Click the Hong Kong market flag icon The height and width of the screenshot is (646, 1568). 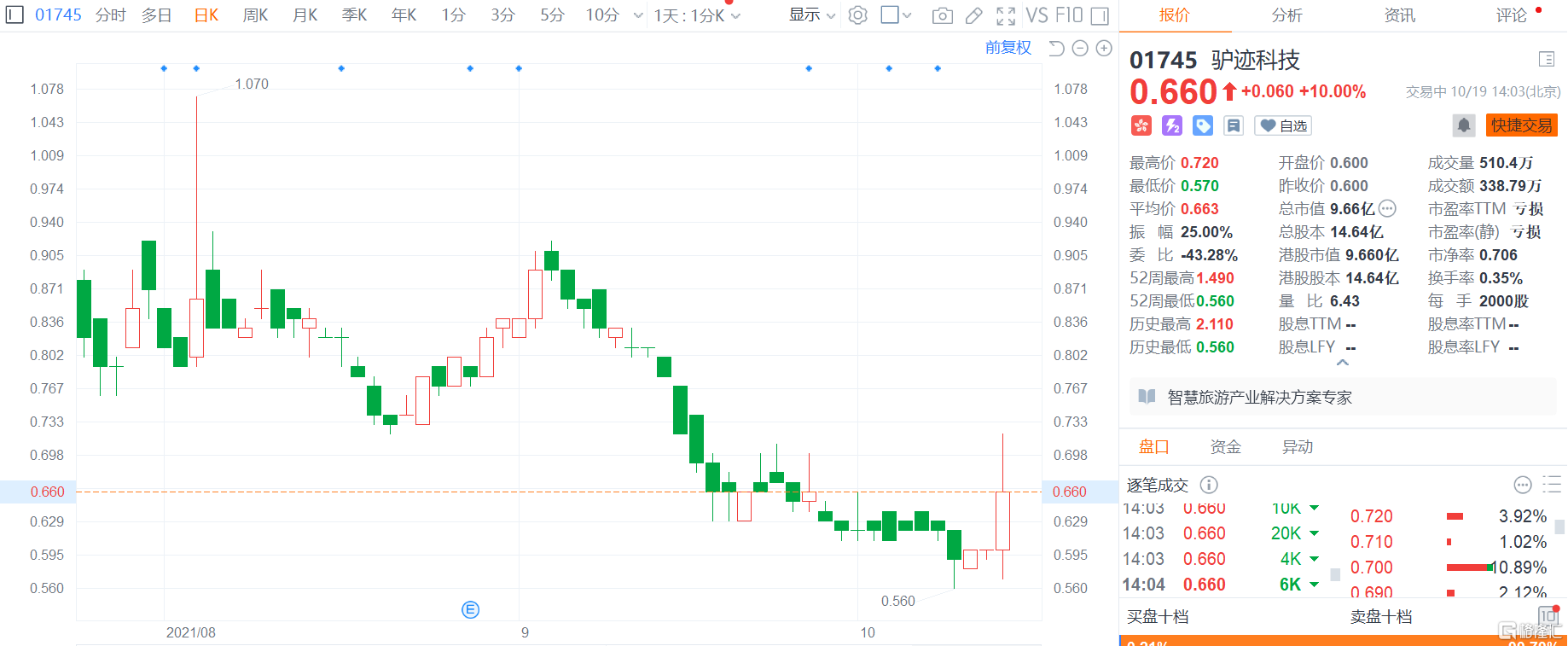(1141, 125)
